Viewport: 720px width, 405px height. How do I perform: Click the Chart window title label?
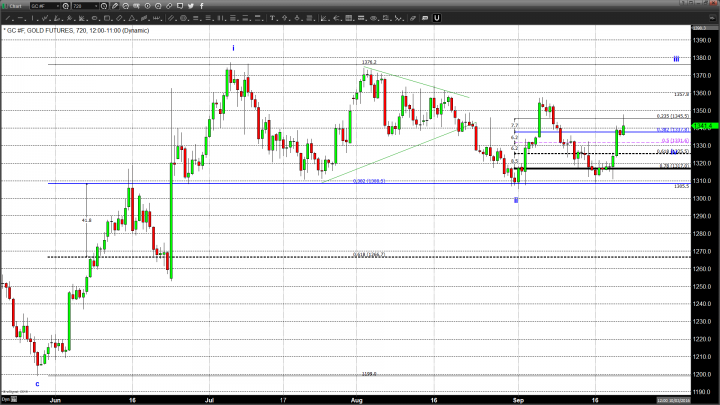coord(15,6)
